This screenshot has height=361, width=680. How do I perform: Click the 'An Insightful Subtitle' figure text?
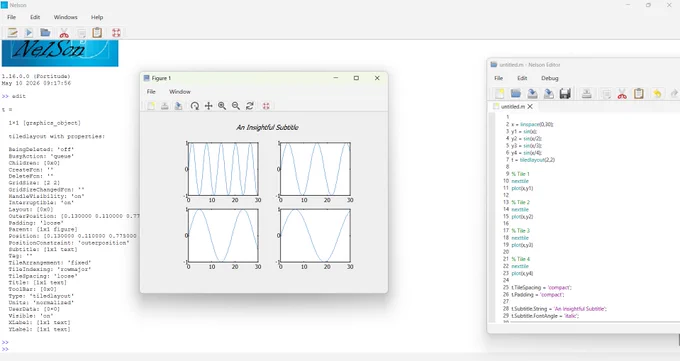pos(267,127)
